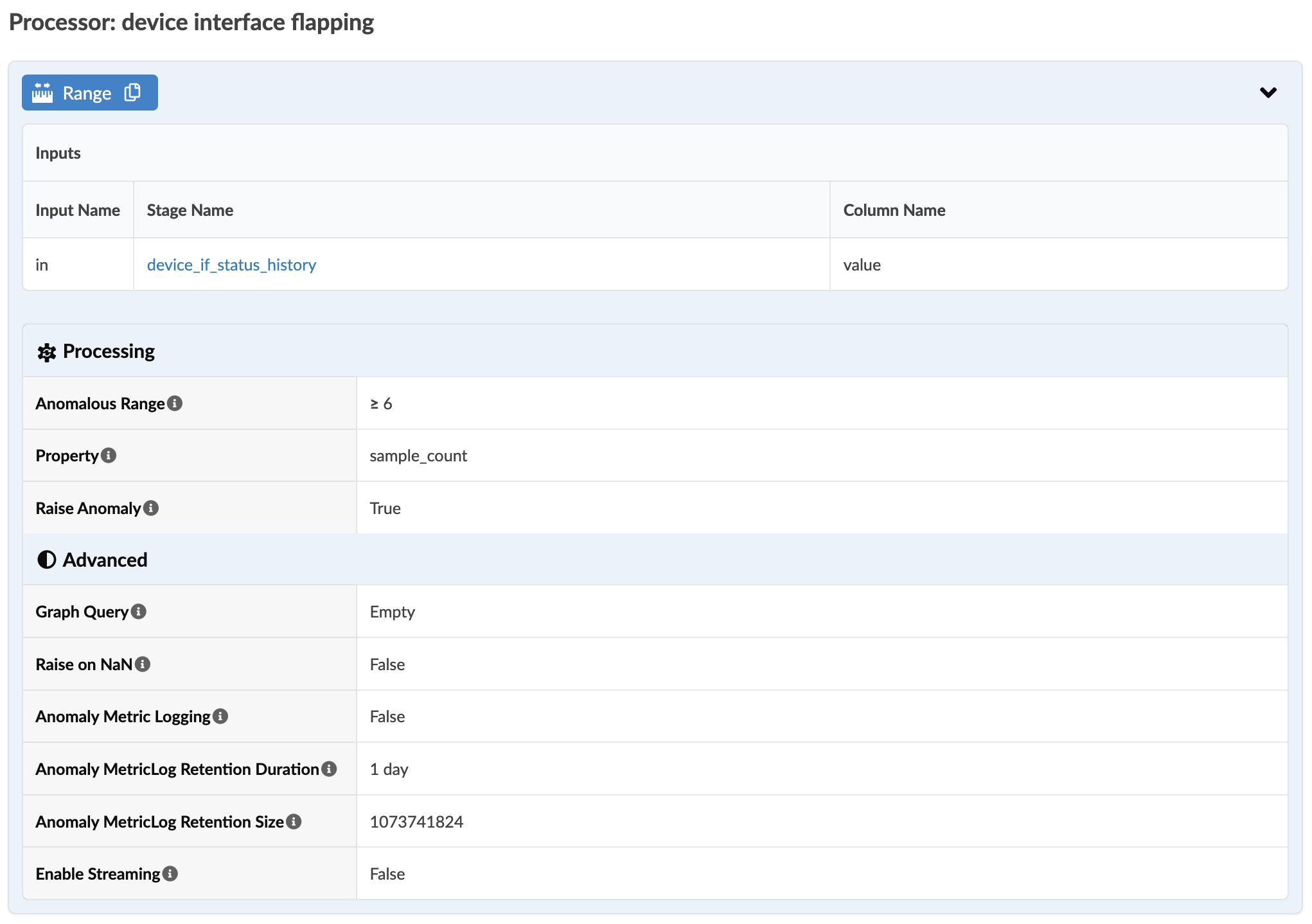Collapse the Range processor panel chevron
1312x924 pixels.
point(1268,93)
